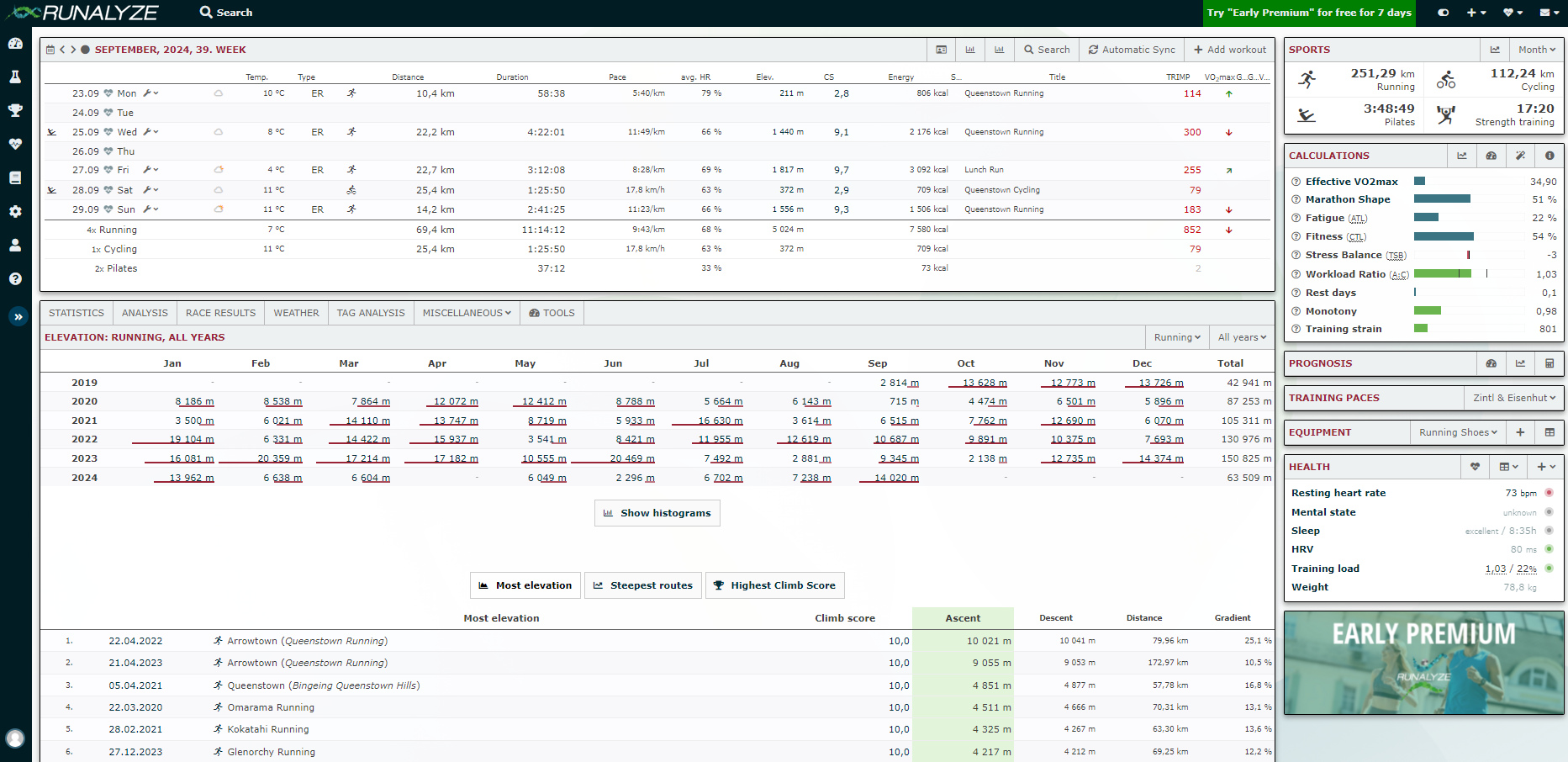Viewport: 1568px width, 762px height.
Task: Expand the All years dropdown
Action: click(1242, 337)
